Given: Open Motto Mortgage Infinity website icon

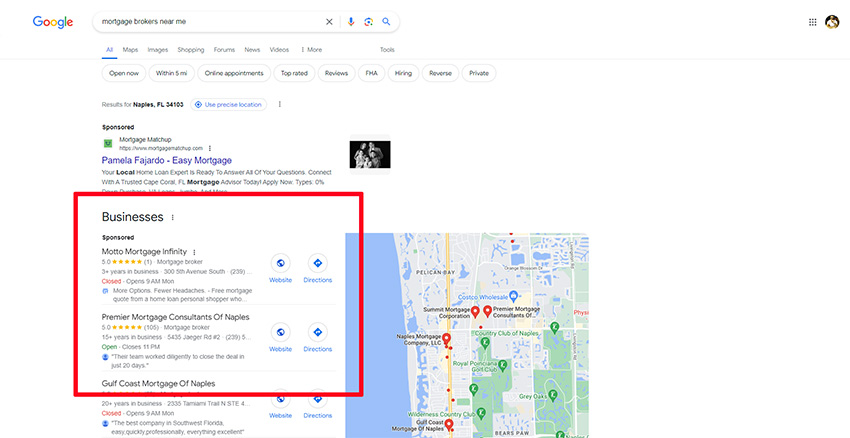Looking at the screenshot, I should coord(281,264).
